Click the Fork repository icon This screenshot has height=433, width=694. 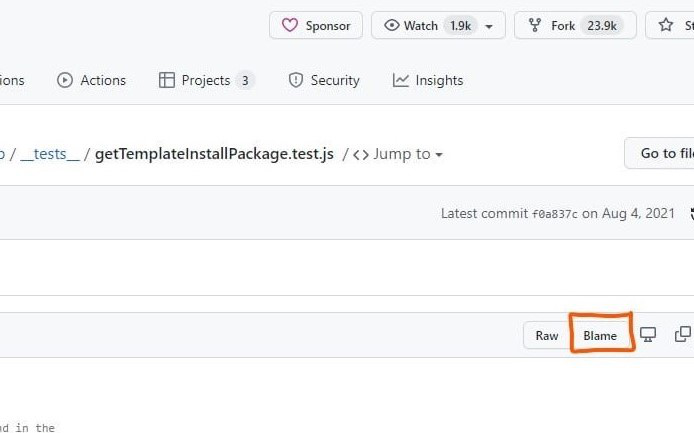pos(535,26)
